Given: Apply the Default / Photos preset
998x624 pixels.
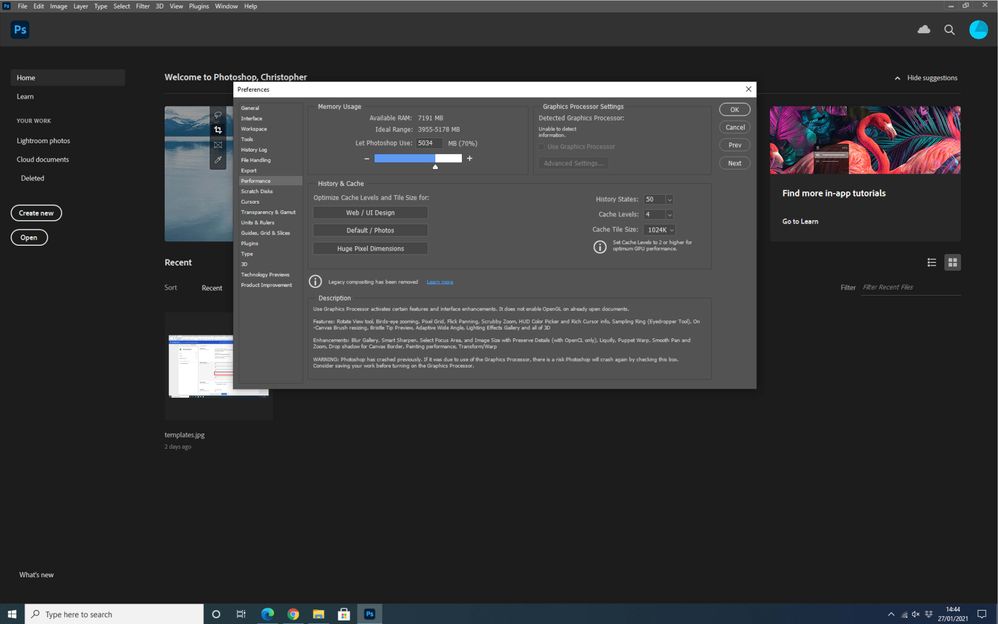Looking at the screenshot, I should [x=370, y=230].
